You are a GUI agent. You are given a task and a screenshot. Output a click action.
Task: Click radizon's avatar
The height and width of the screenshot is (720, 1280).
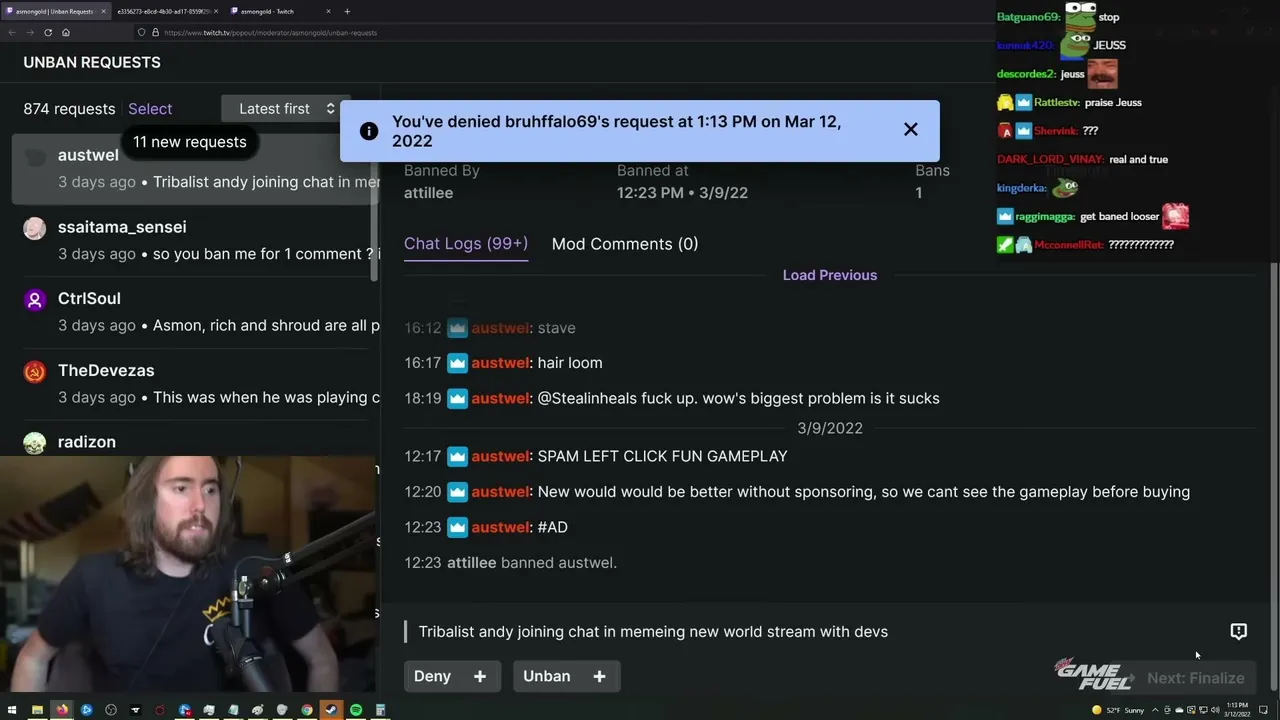pos(35,442)
